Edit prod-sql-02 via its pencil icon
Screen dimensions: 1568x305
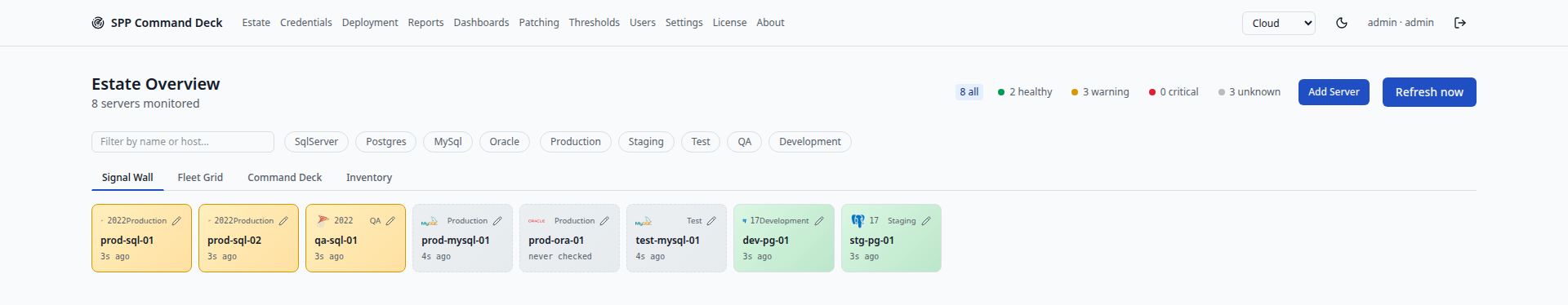(283, 221)
